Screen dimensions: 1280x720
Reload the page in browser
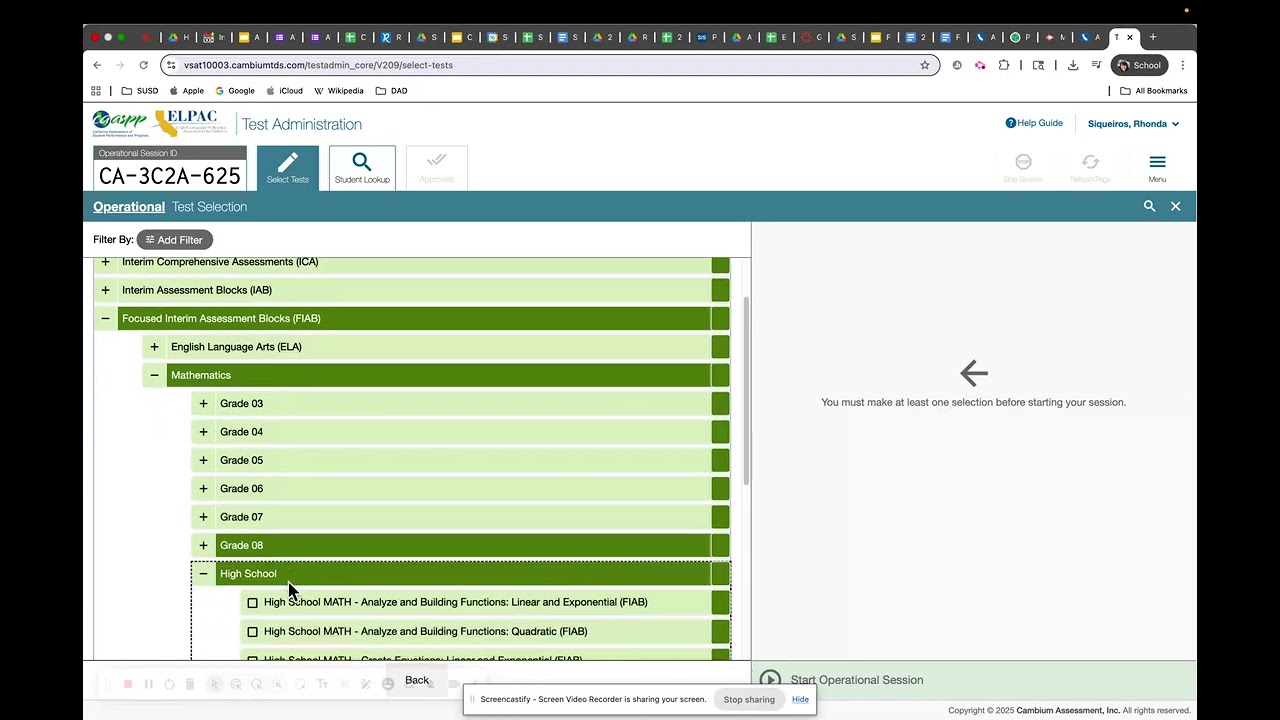(143, 65)
